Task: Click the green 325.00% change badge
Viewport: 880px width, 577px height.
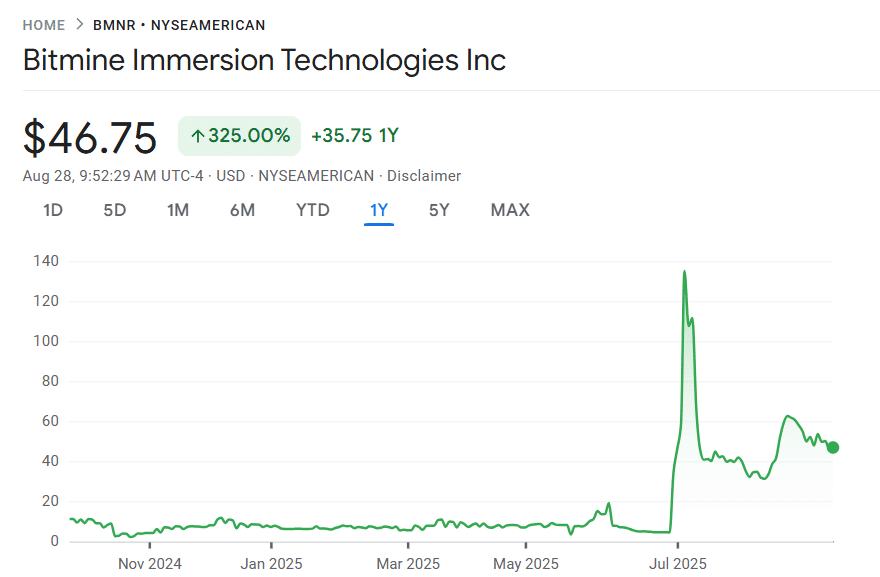Action: 239,135
